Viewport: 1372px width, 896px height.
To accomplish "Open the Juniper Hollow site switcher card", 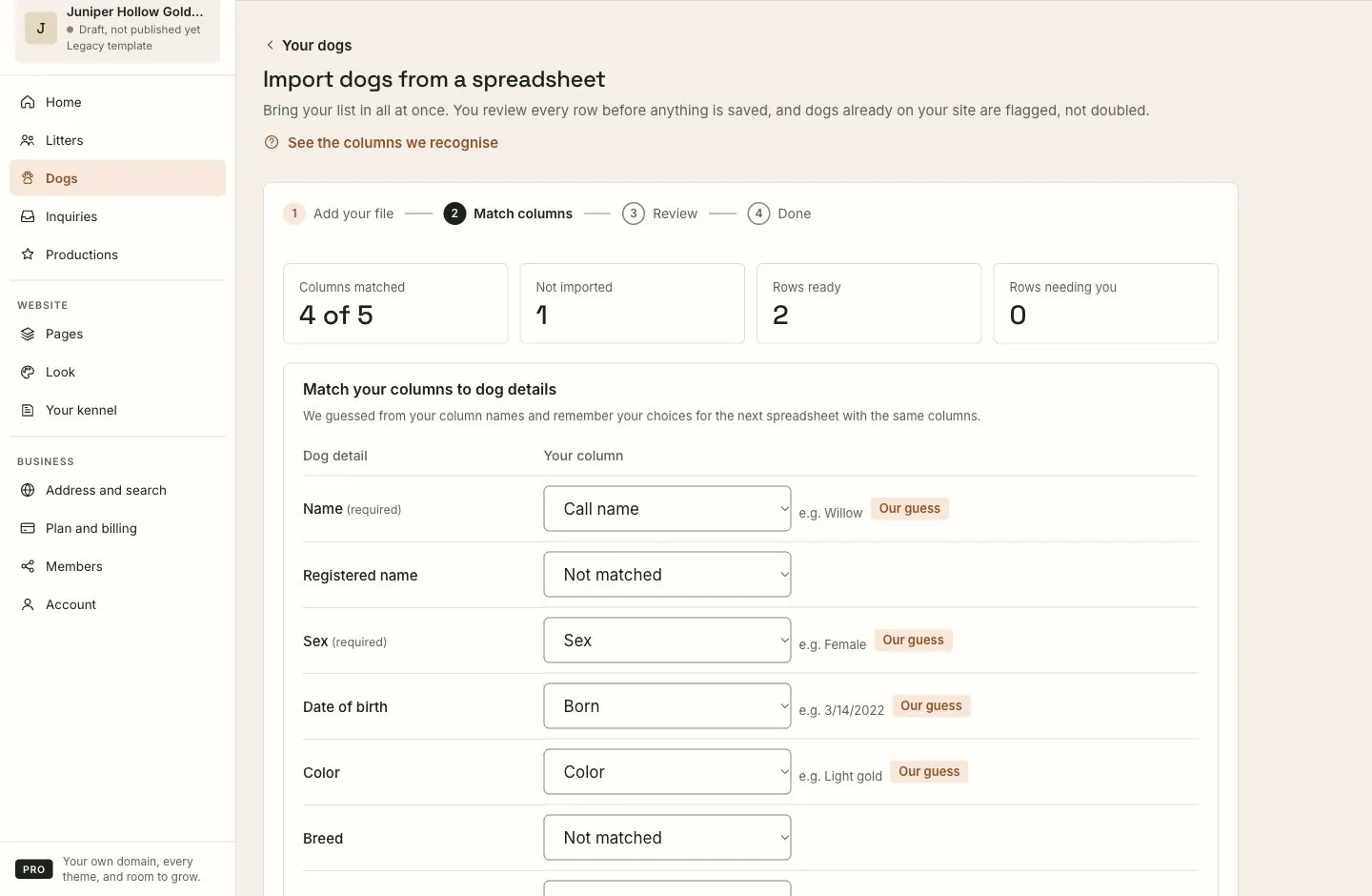I will pyautogui.click(x=117, y=29).
